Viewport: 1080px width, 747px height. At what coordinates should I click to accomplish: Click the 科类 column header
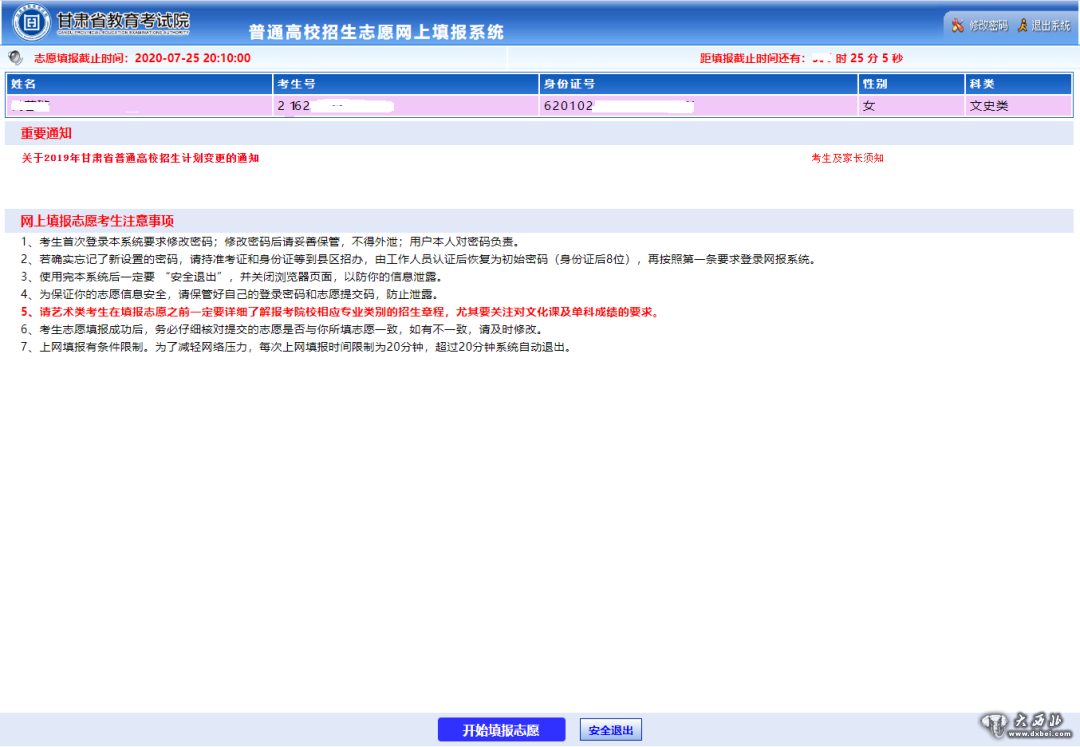pos(981,83)
